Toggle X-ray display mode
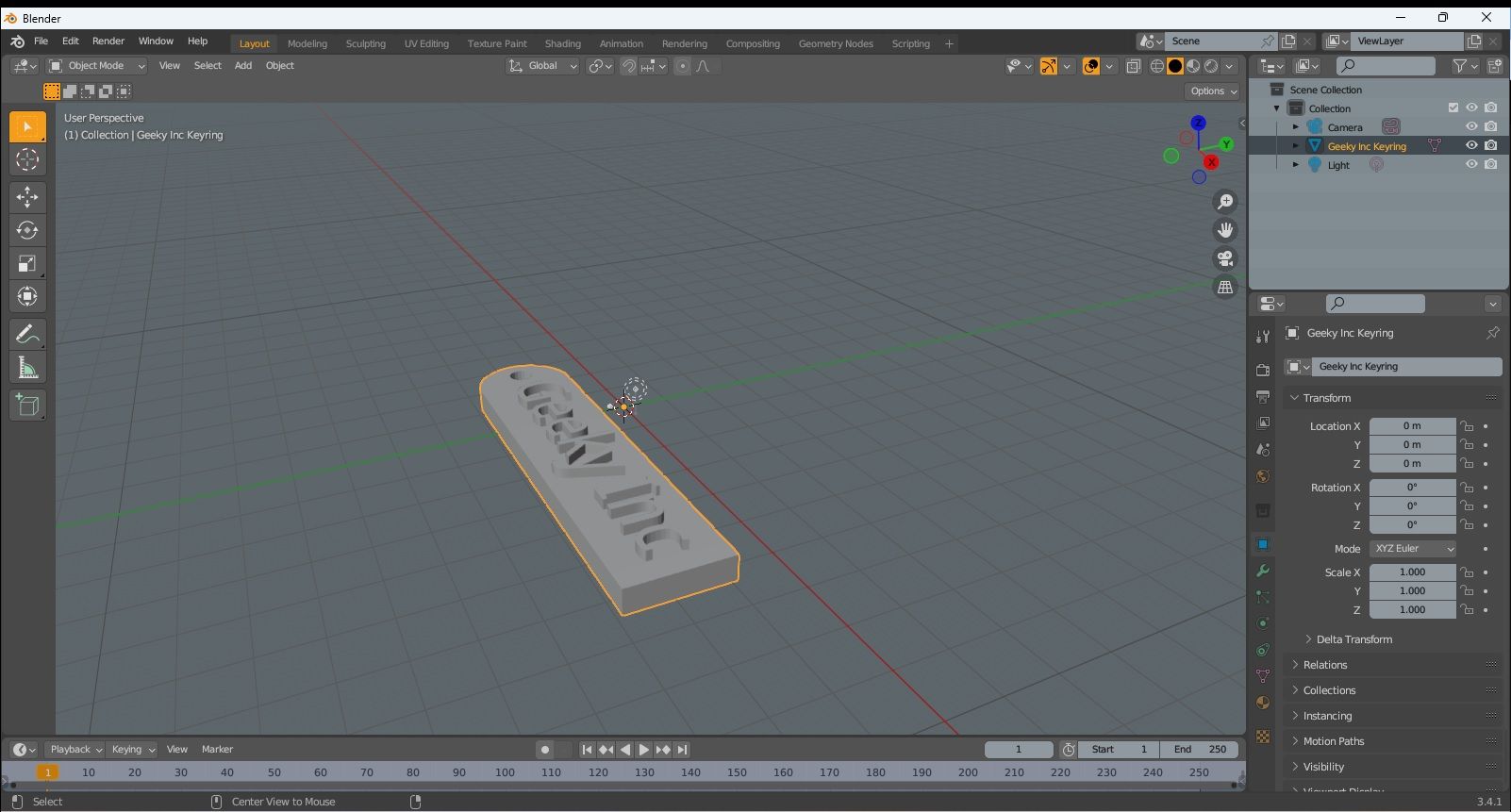 (x=1133, y=66)
